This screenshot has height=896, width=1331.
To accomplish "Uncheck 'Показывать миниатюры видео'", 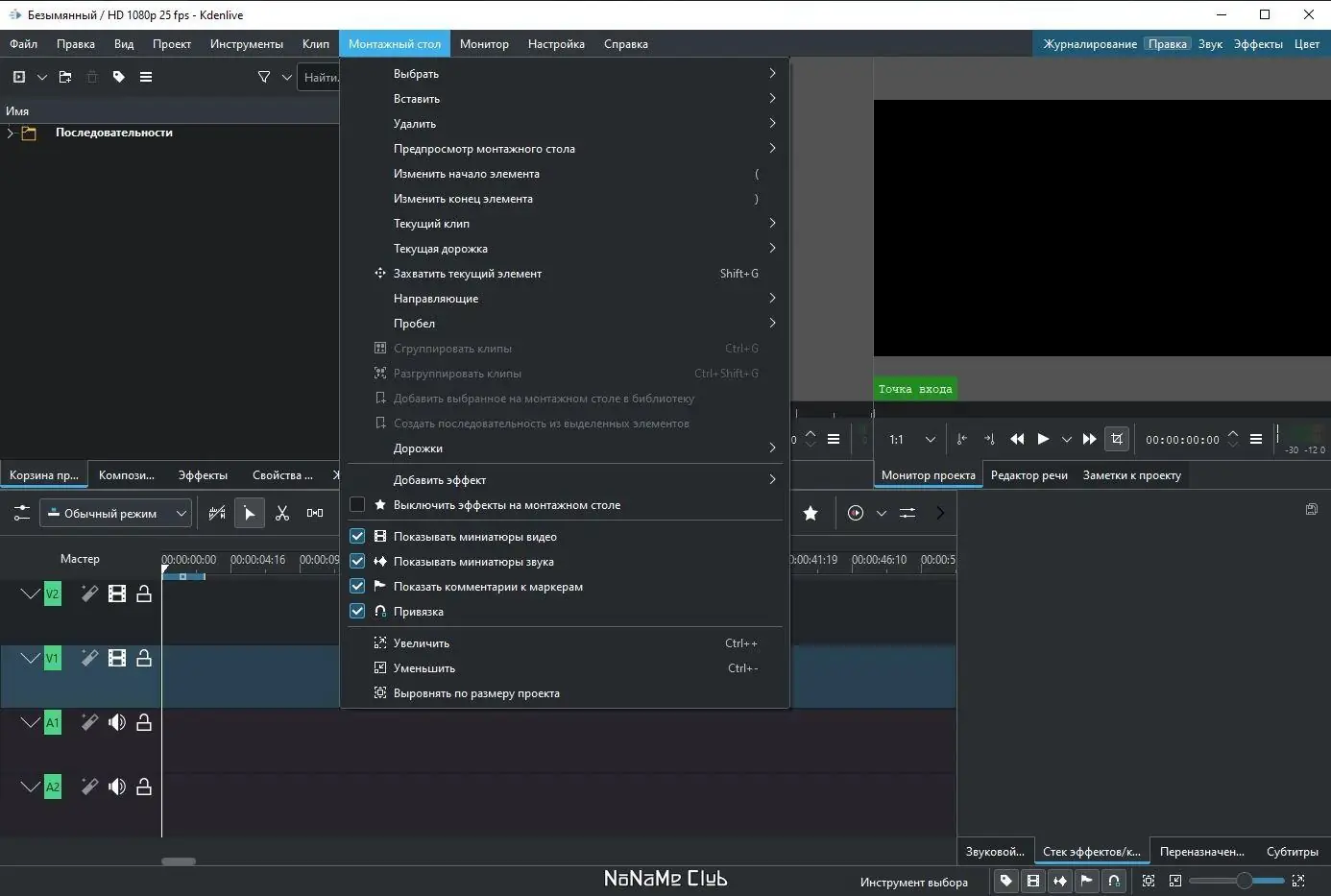I will pos(357,537).
